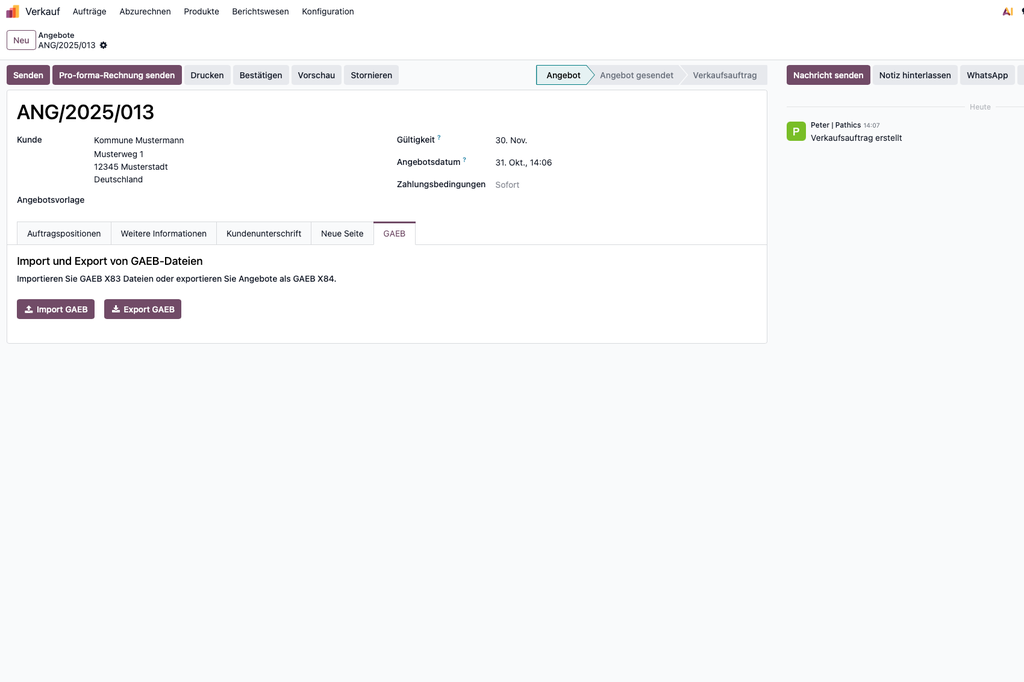Set status to Angebot gesendet
1024x682 pixels.
[x=636, y=75]
